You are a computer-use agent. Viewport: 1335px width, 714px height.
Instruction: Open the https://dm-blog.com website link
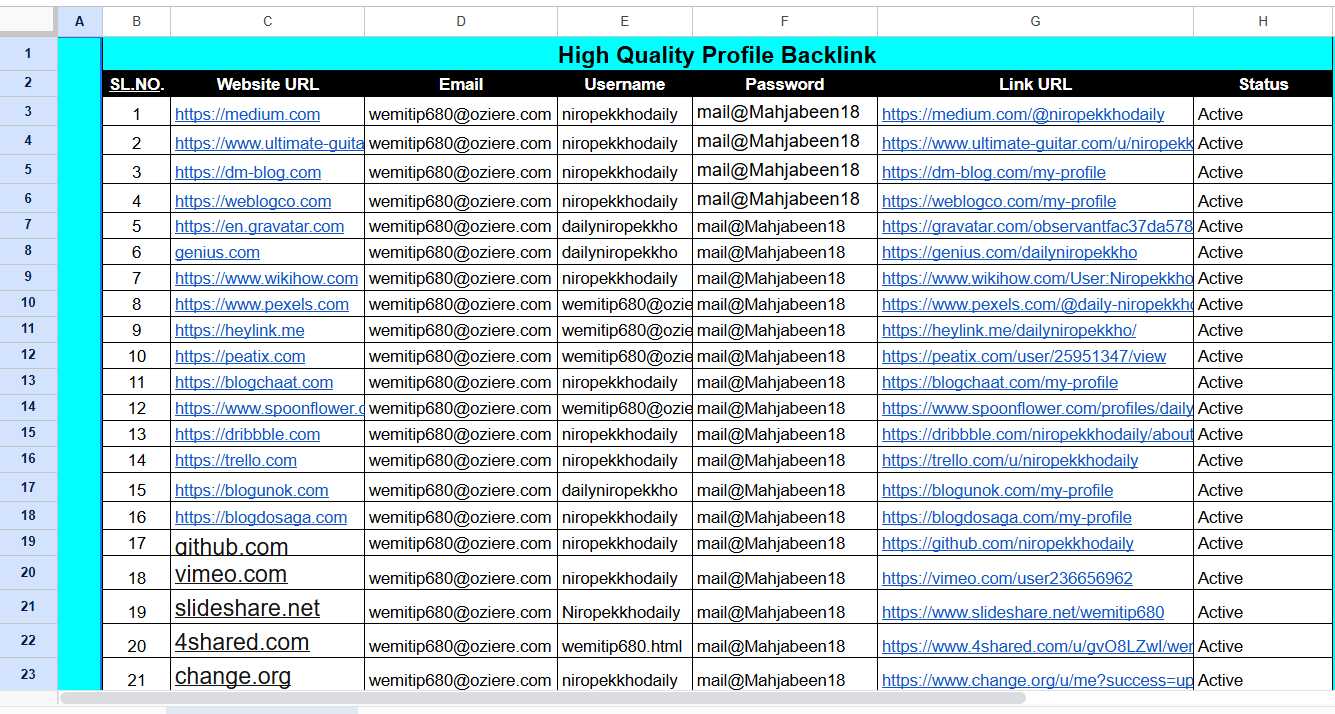tap(248, 172)
